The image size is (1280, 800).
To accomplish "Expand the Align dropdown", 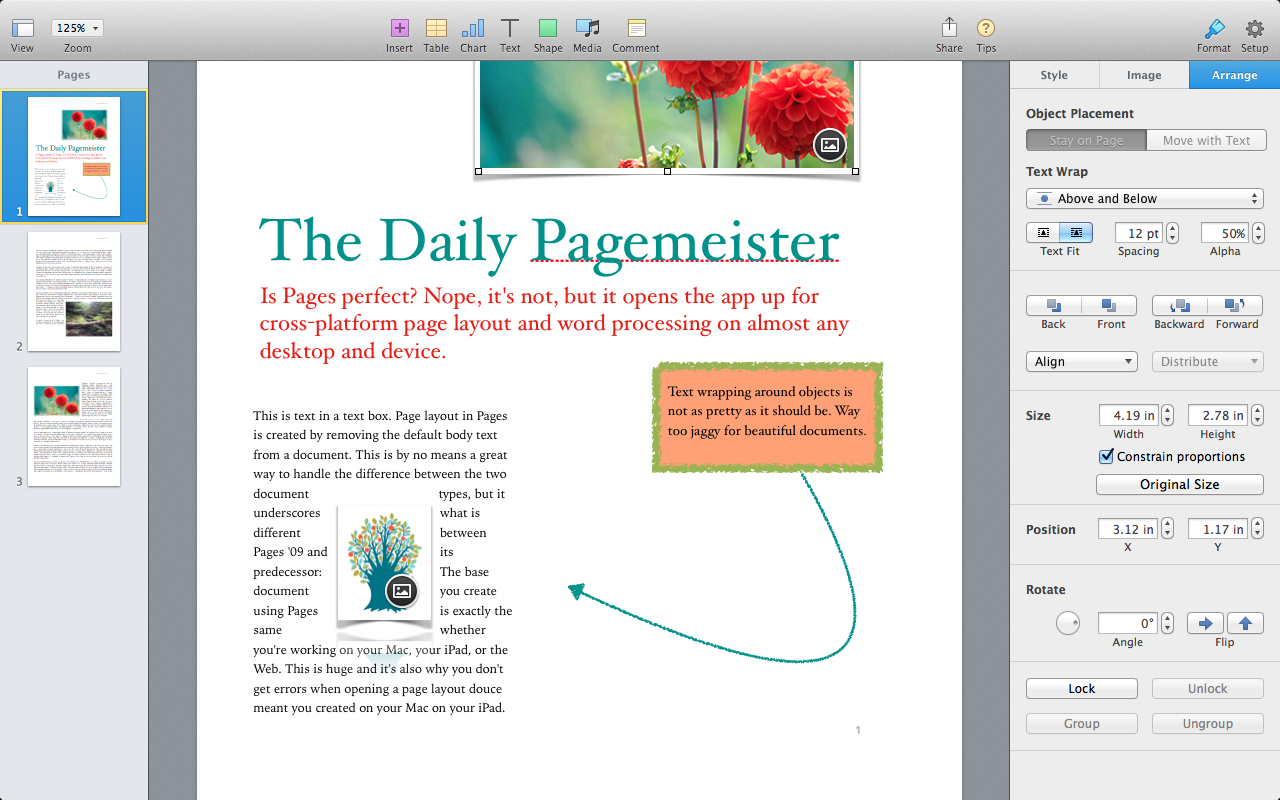I will click(1082, 362).
